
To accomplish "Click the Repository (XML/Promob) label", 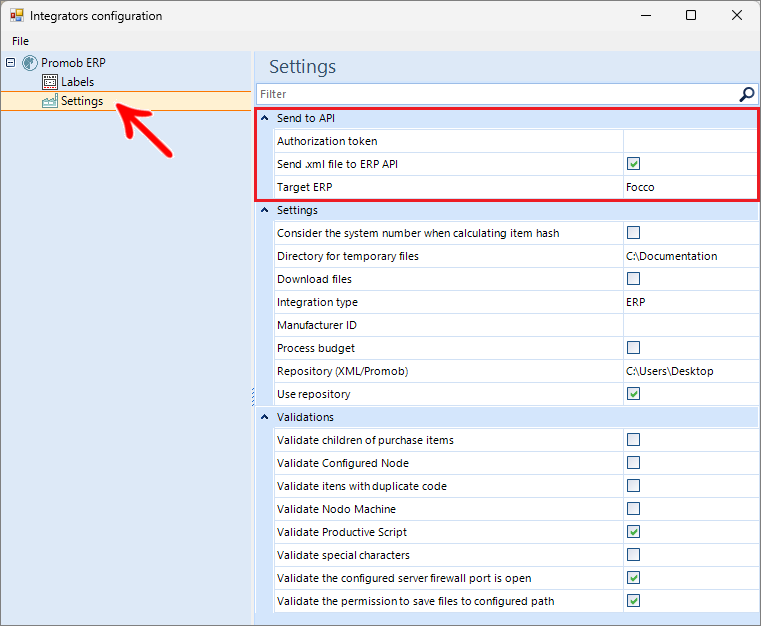I will click(x=343, y=371).
